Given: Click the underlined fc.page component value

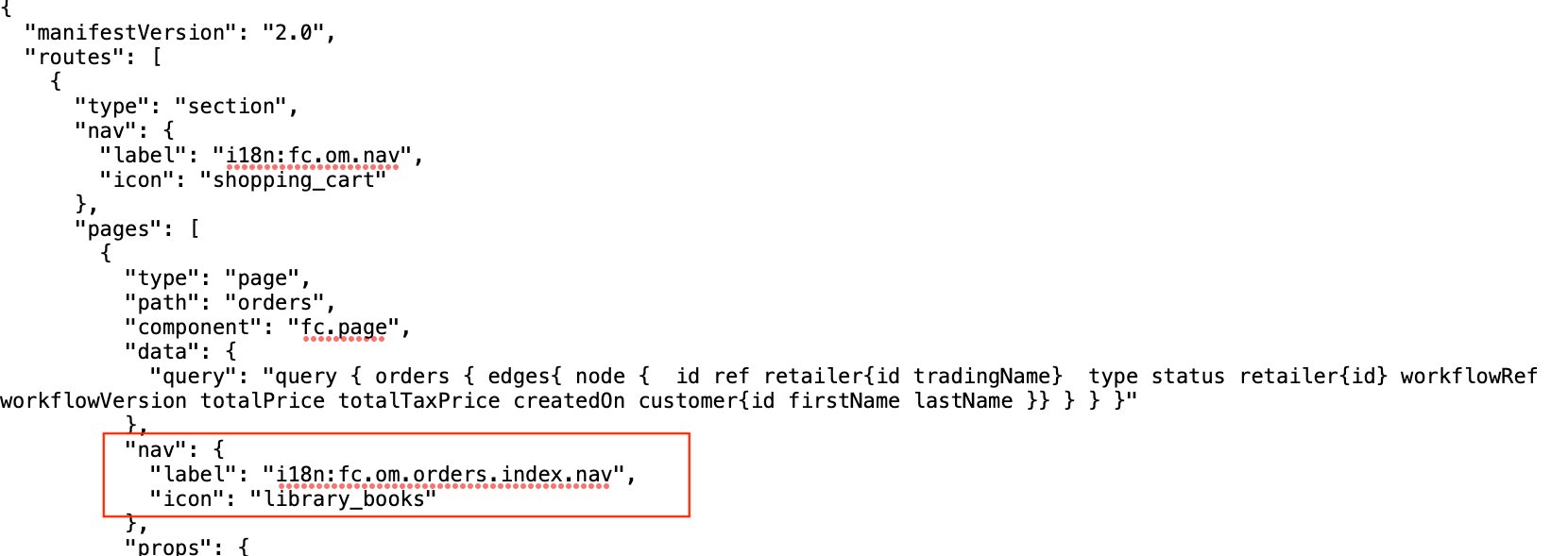Looking at the screenshot, I should point(344,327).
